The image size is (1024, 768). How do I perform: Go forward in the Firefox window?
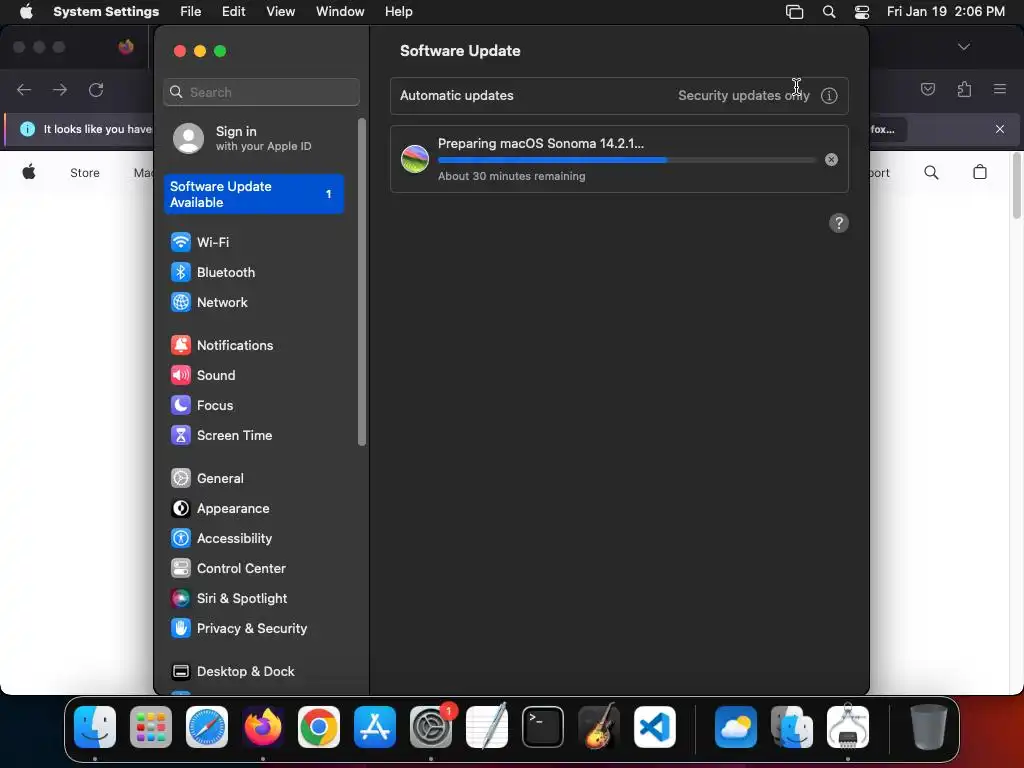(60, 90)
